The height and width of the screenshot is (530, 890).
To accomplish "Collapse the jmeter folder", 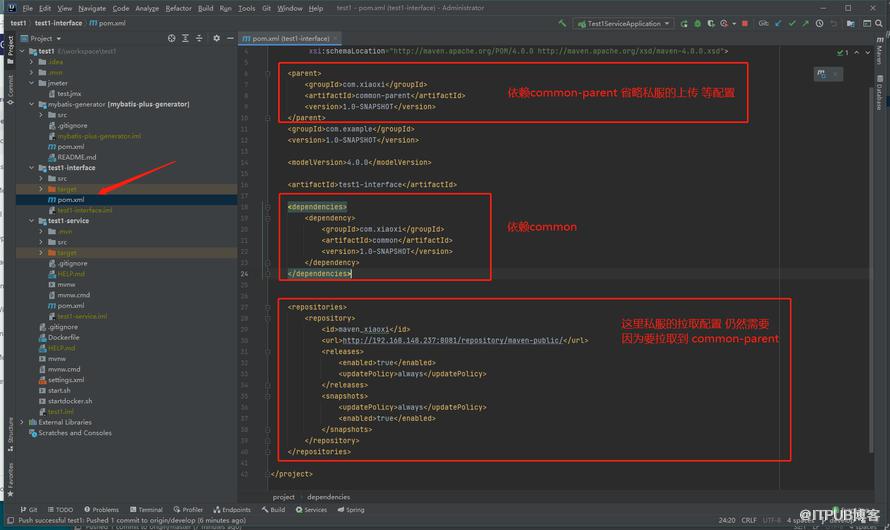I will (32, 83).
